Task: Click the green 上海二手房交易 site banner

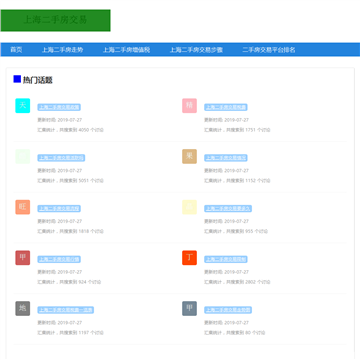Action: tap(55, 20)
